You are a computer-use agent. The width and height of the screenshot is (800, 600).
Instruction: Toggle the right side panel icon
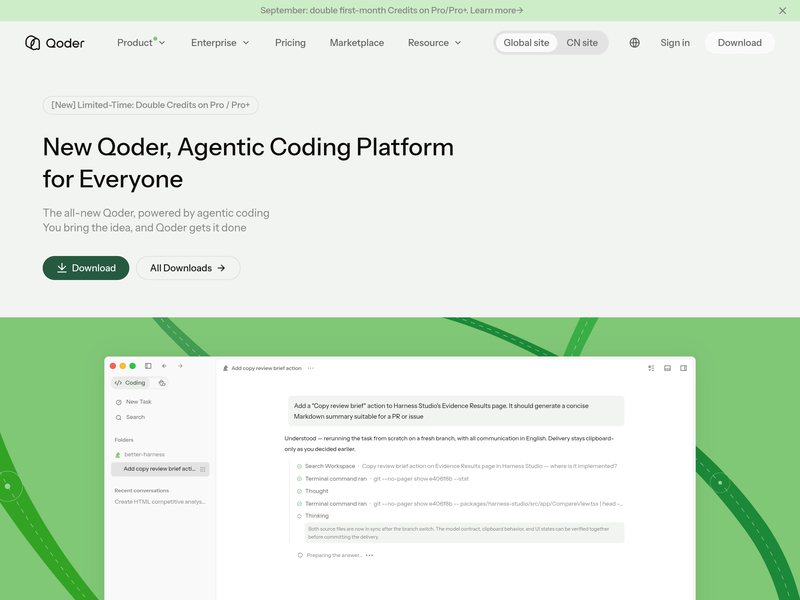click(683, 368)
